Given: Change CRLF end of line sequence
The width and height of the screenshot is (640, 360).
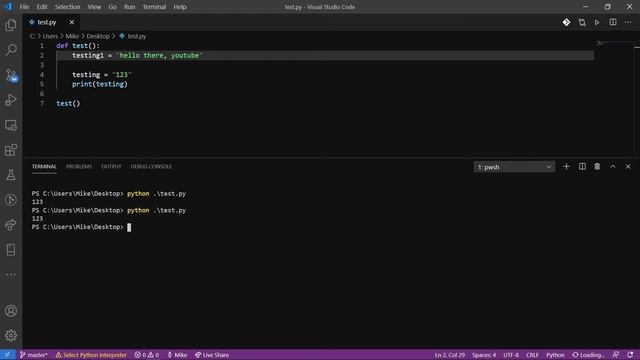Looking at the screenshot, I should coord(532,355).
